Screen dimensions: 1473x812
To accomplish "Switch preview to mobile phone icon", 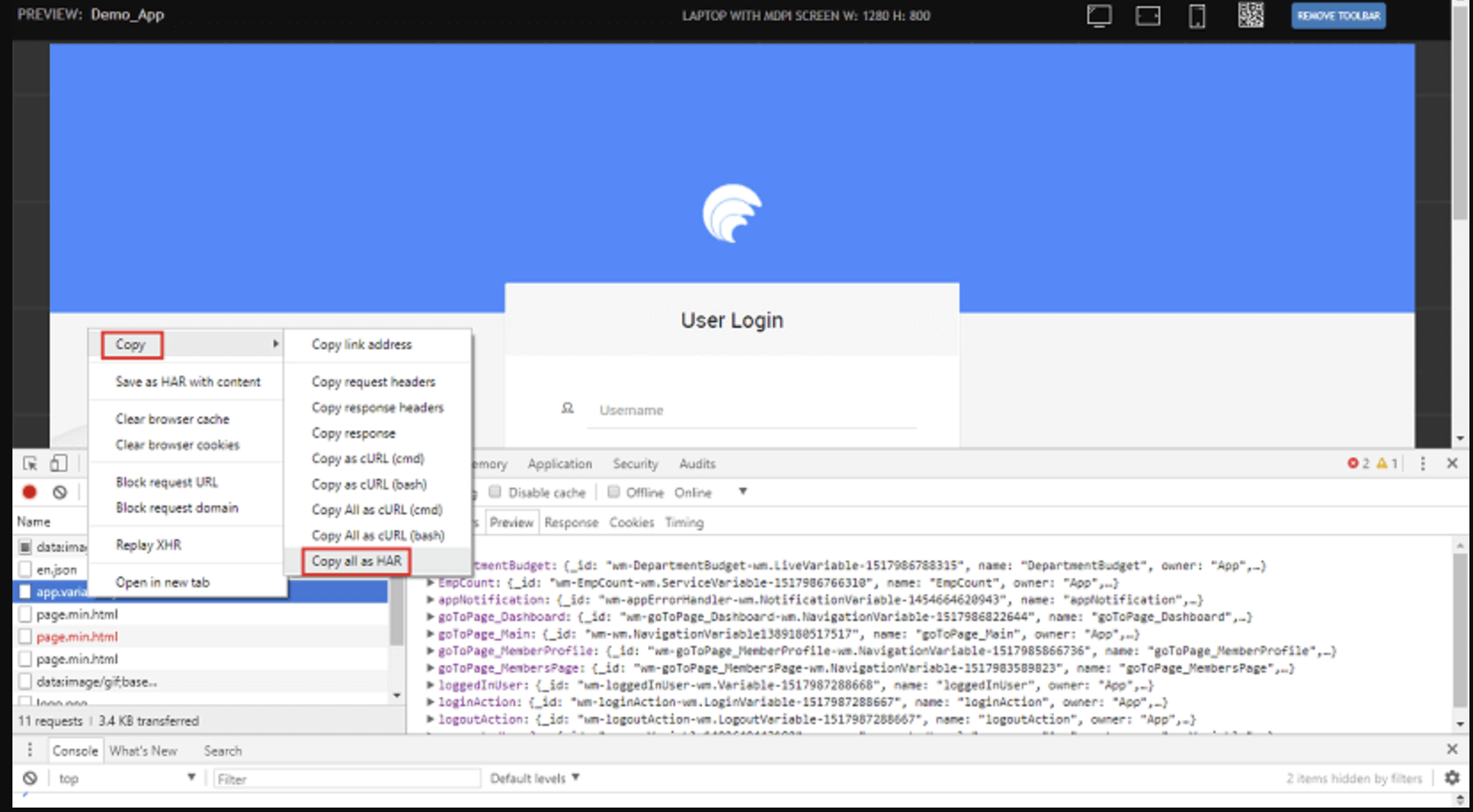I will click(1197, 16).
